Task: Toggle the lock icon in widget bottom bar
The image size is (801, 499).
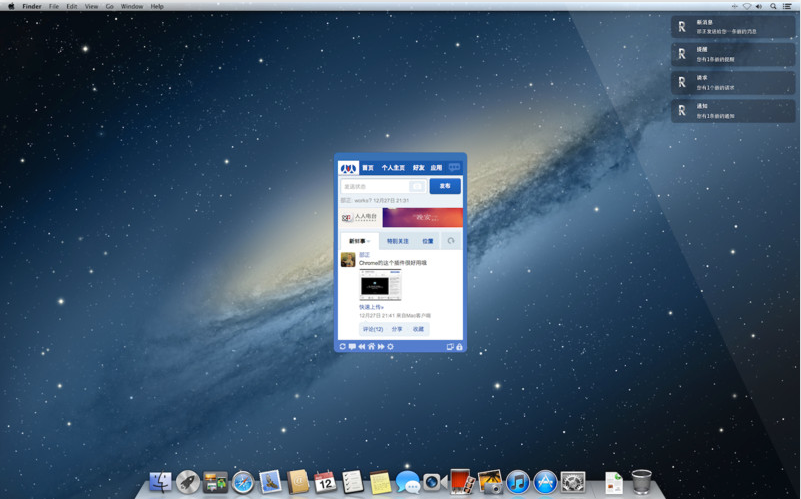Action: tap(459, 347)
